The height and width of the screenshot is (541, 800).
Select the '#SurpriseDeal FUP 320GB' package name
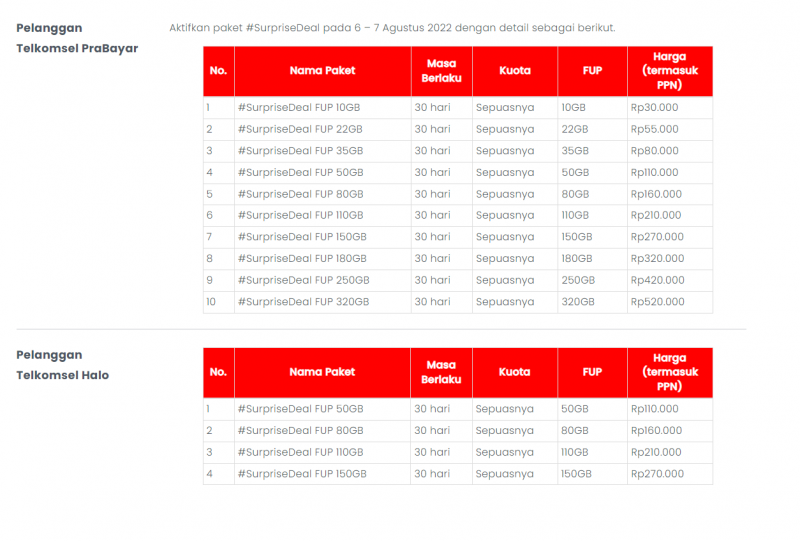(304, 302)
